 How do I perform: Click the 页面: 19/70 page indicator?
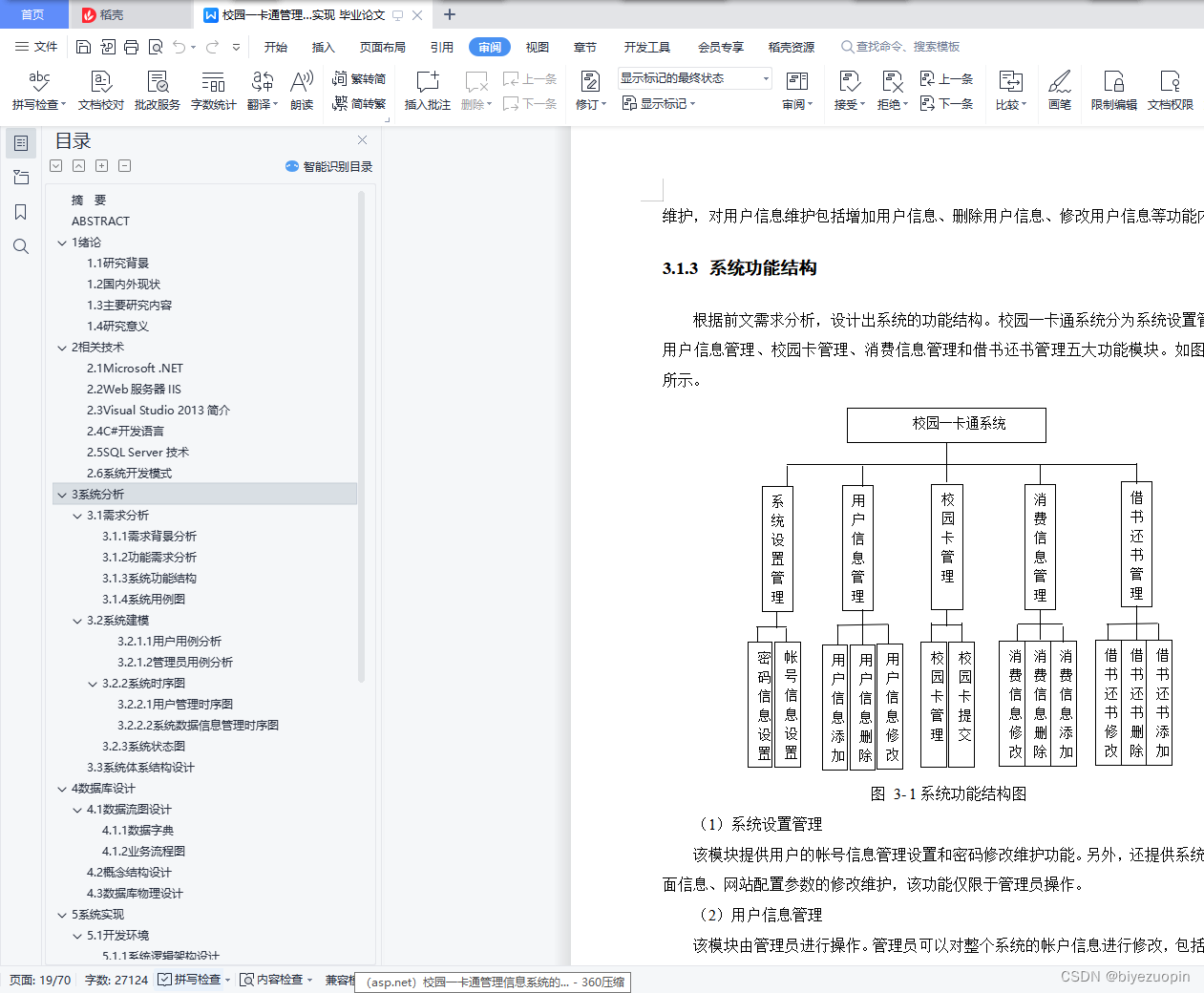point(40,980)
